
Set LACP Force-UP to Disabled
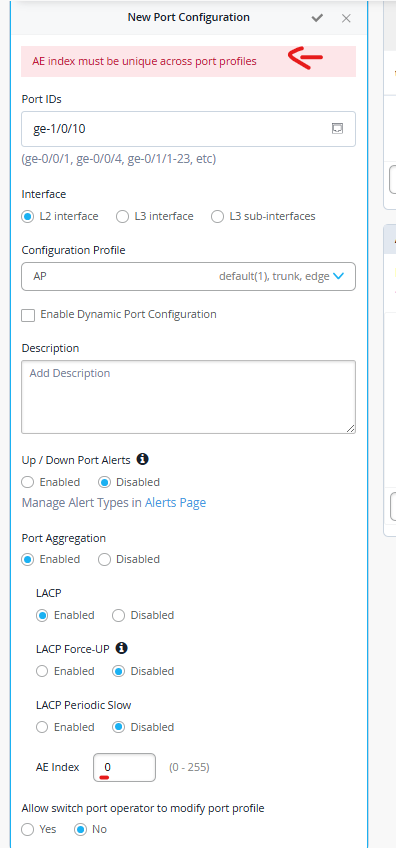coord(118,671)
